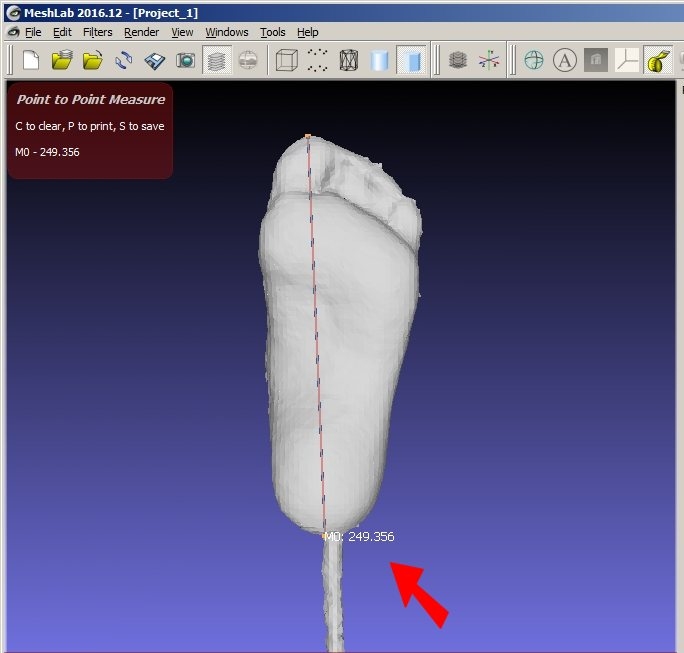Screen dimensions: 684x653
Task: Click the circled A annotation icon
Action: point(565,60)
